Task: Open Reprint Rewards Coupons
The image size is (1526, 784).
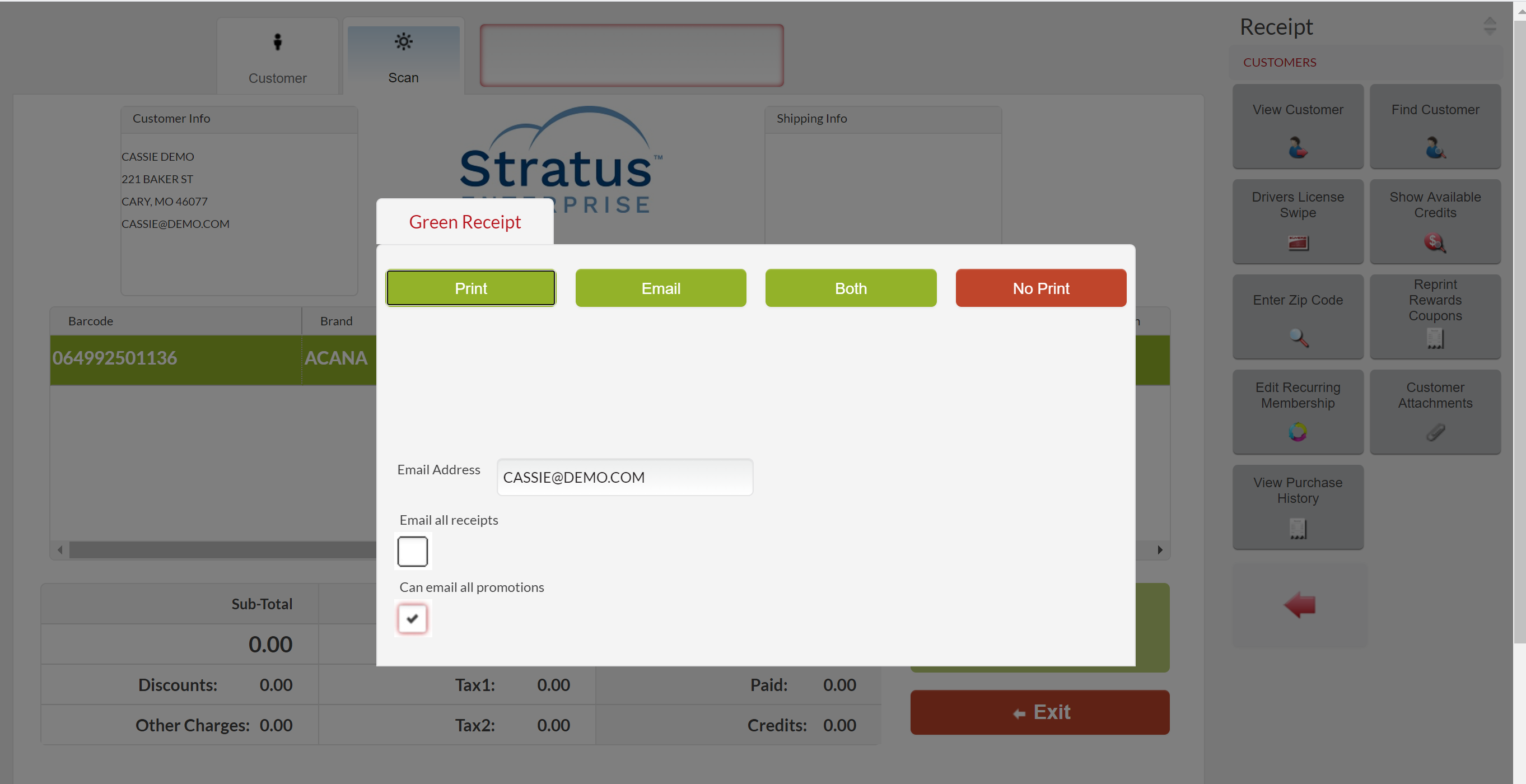Action: [x=1434, y=316]
